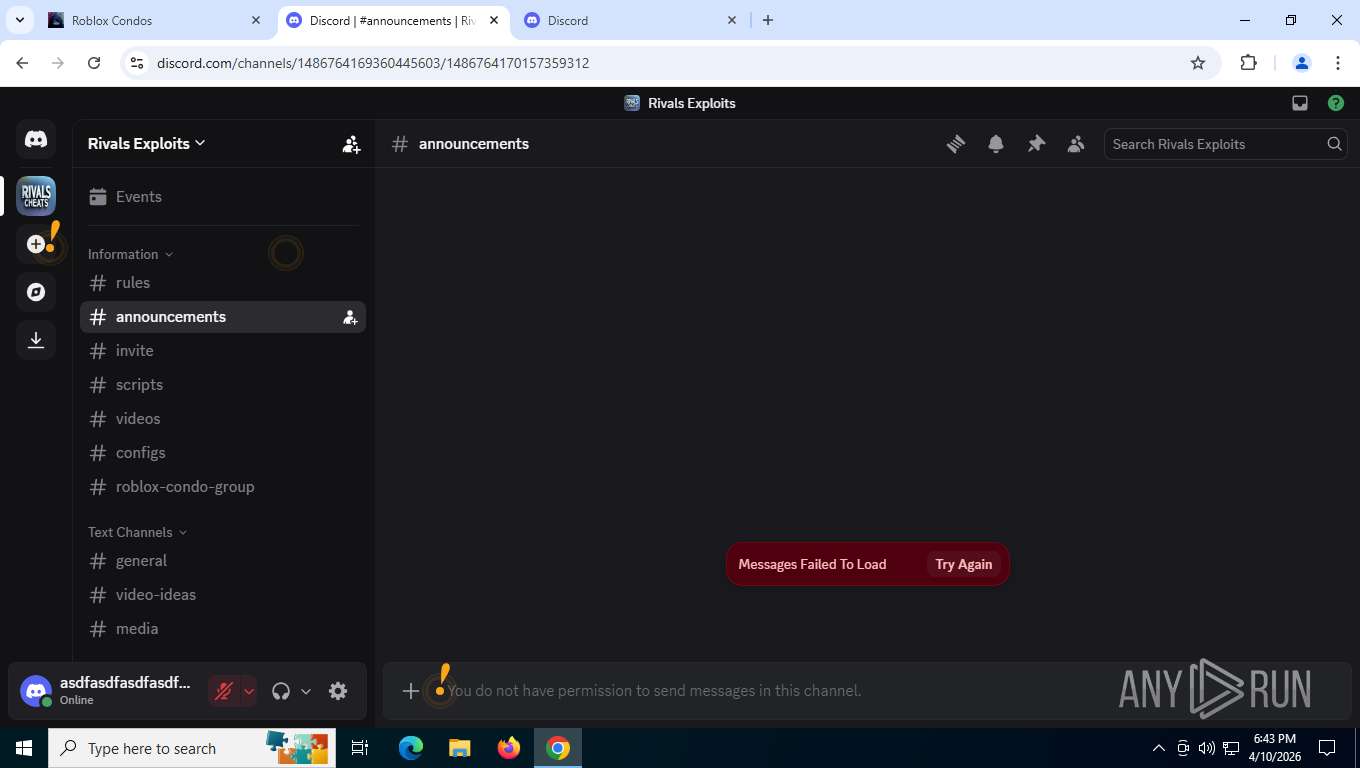Reload the page in Chrome
1360x768 pixels.
[94, 63]
